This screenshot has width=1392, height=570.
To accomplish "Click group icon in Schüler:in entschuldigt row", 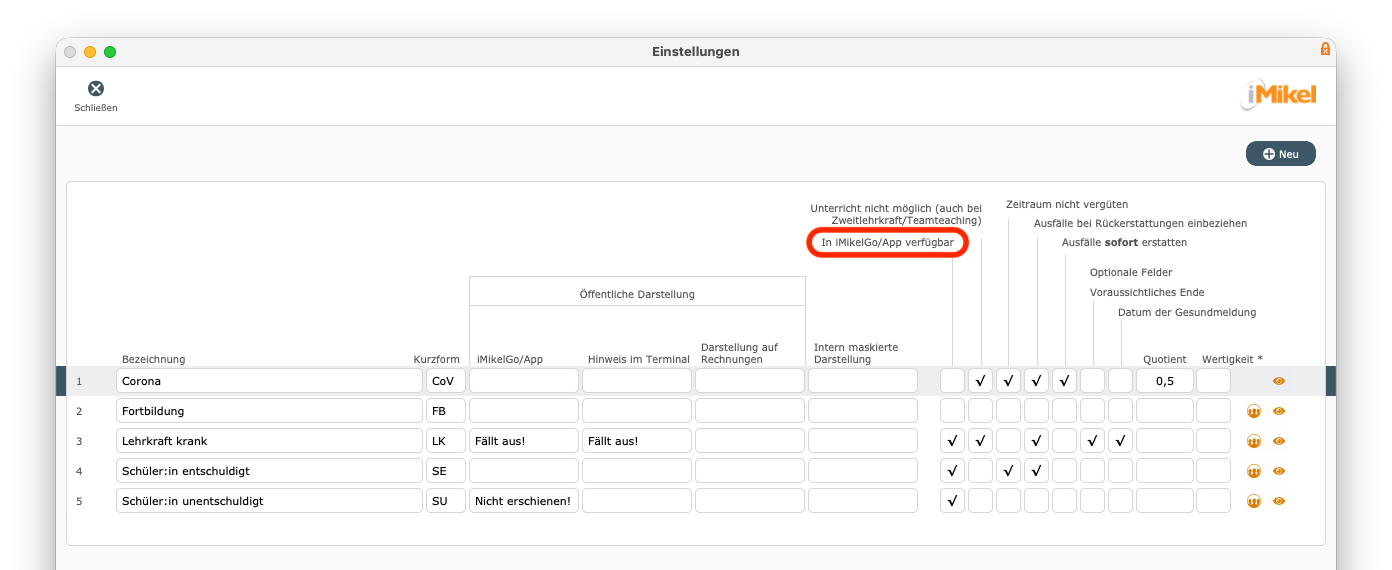I will pos(1254,471).
